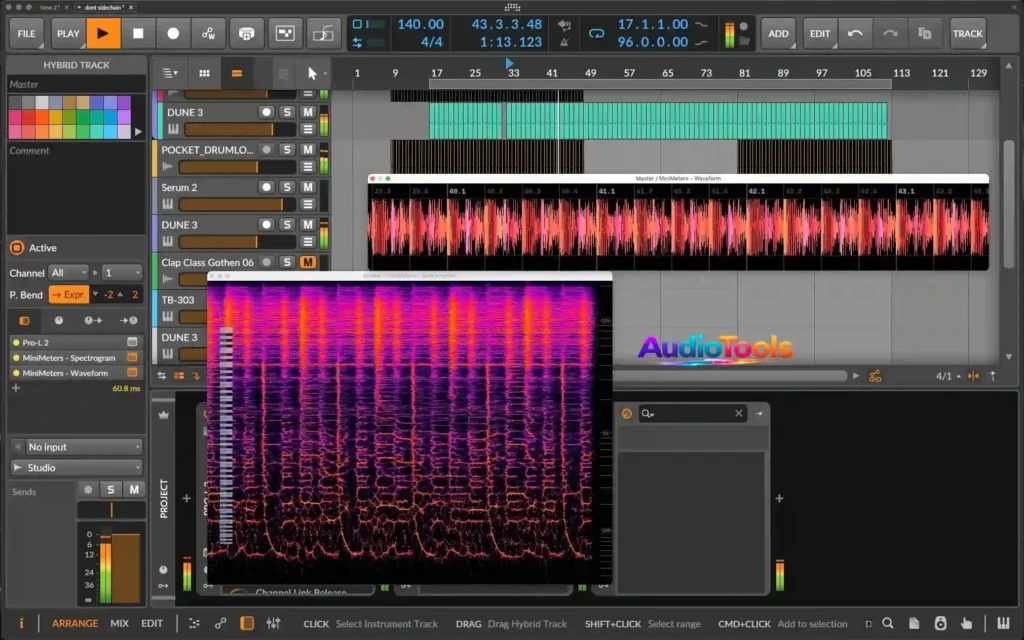
Task: Solo the Serum 2 track
Action: tap(287, 187)
